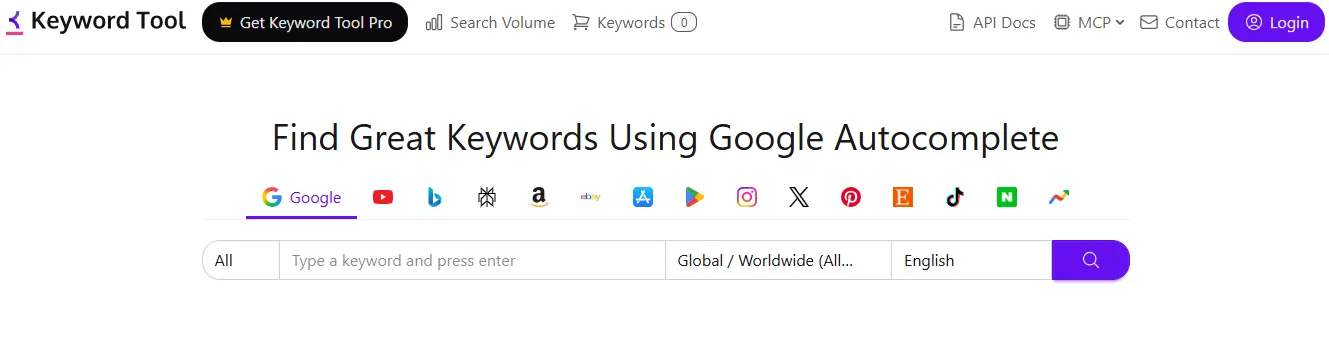Image resolution: width=1329 pixels, height=364 pixels.
Task: Open the Keywords cart link
Action: 634,22
